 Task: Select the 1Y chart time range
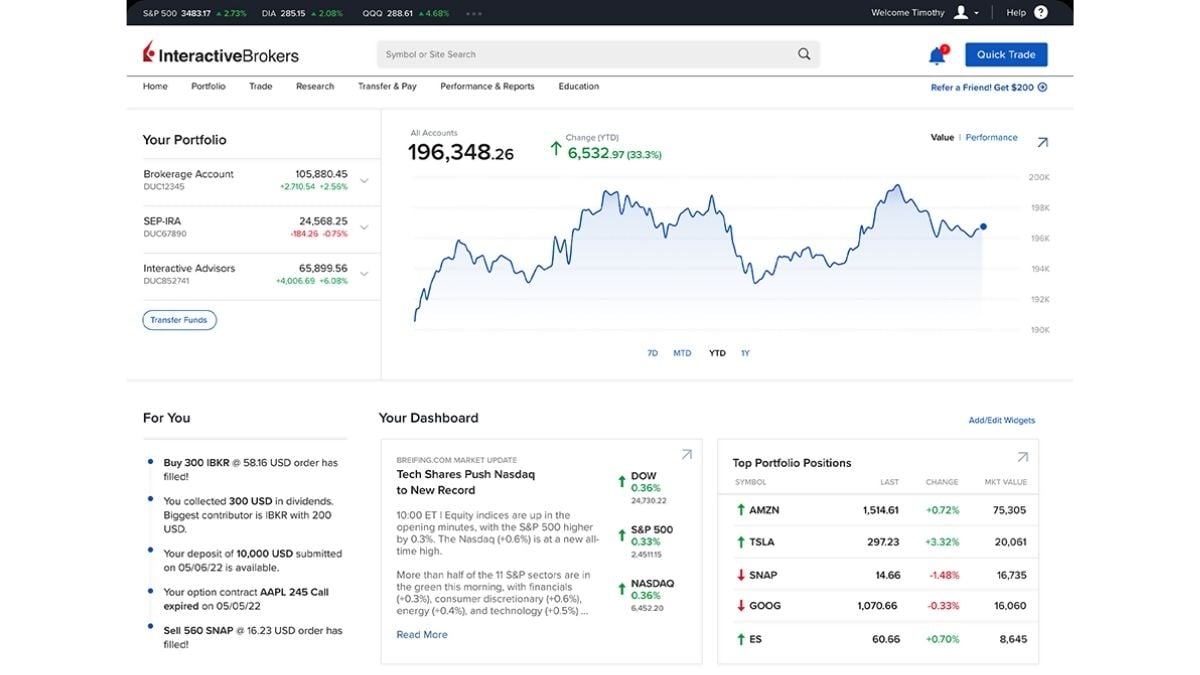[744, 353]
